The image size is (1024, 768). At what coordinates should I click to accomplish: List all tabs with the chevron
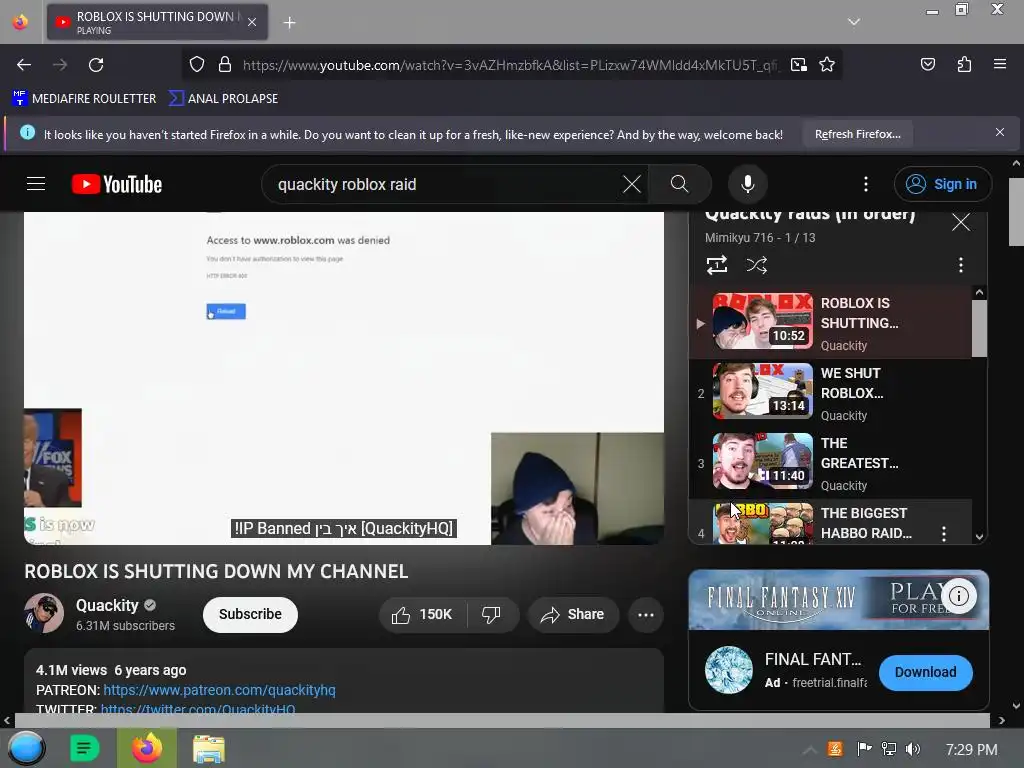pyautogui.click(x=854, y=22)
